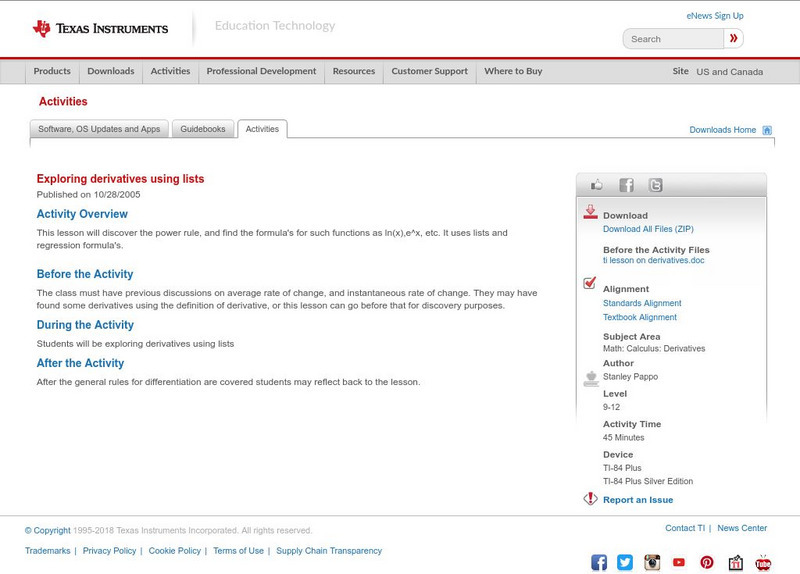This screenshot has width=800, height=574.
Task: Switch to Software, OS Updates and Apps tab
Action: pyautogui.click(x=99, y=129)
